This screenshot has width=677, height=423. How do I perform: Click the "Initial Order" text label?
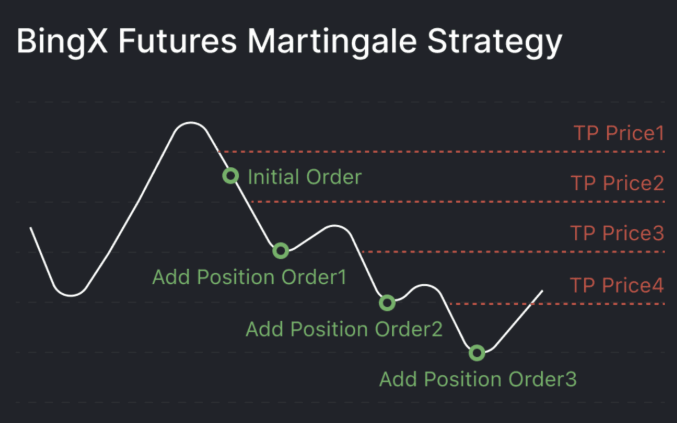(304, 177)
